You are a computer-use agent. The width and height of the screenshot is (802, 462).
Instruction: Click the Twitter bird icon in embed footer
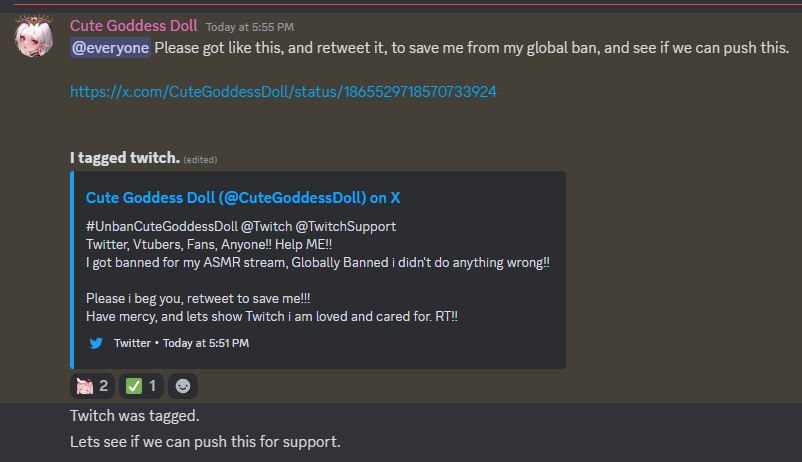tap(96, 343)
